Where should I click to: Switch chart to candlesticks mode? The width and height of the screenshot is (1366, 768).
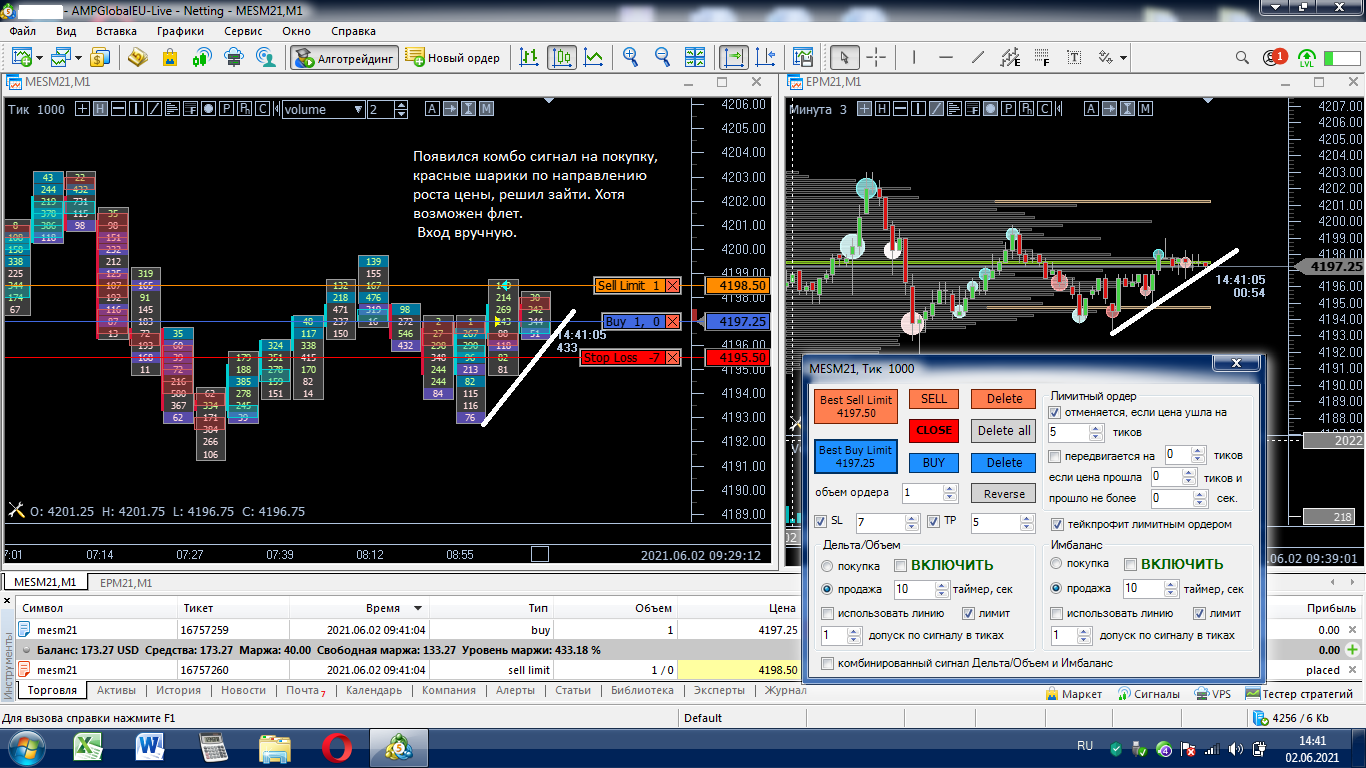(562, 57)
